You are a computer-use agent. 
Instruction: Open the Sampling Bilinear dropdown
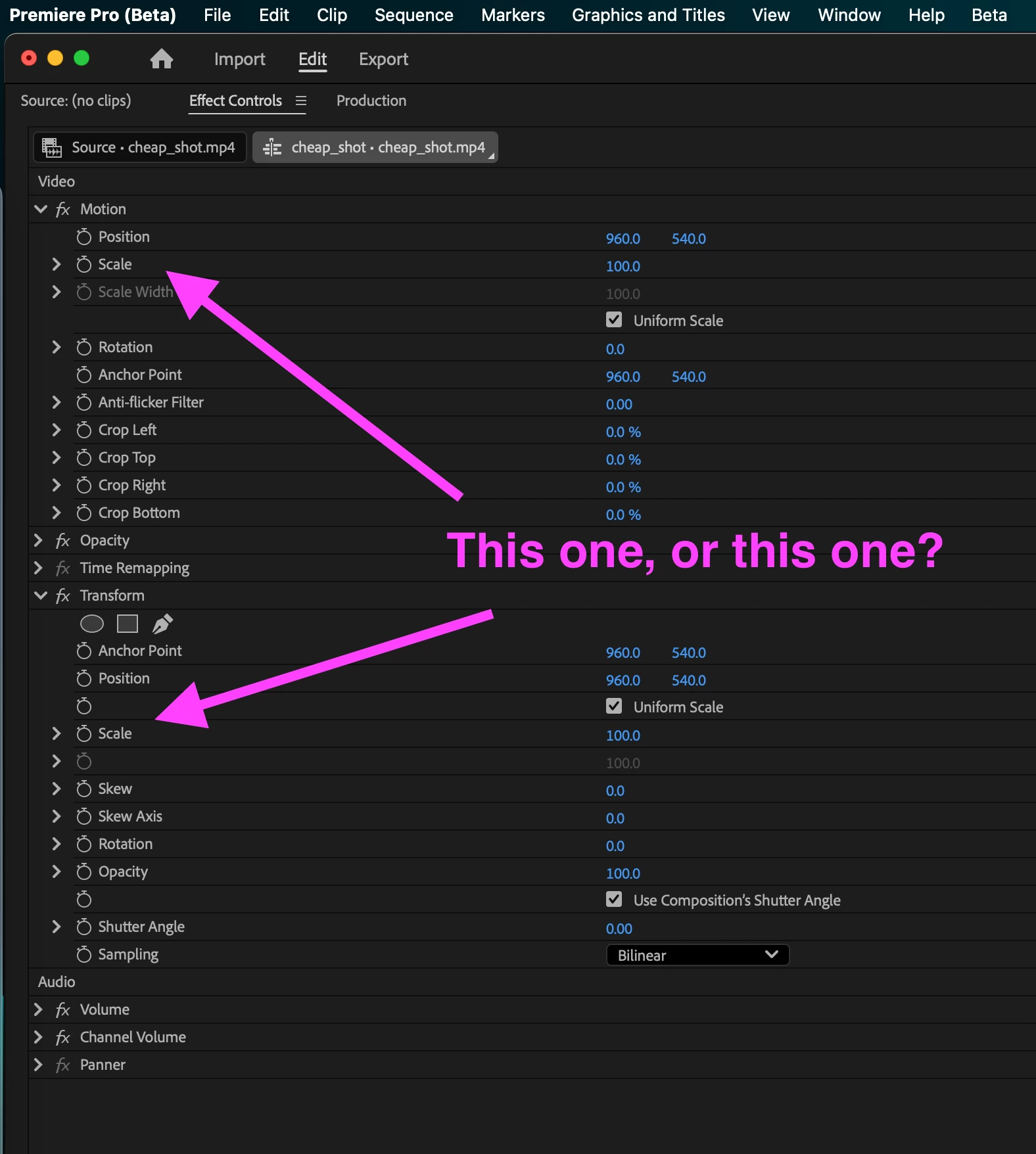(697, 955)
